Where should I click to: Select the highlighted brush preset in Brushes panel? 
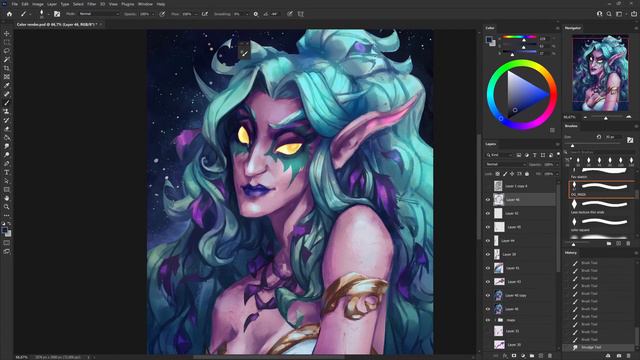pos(602,189)
